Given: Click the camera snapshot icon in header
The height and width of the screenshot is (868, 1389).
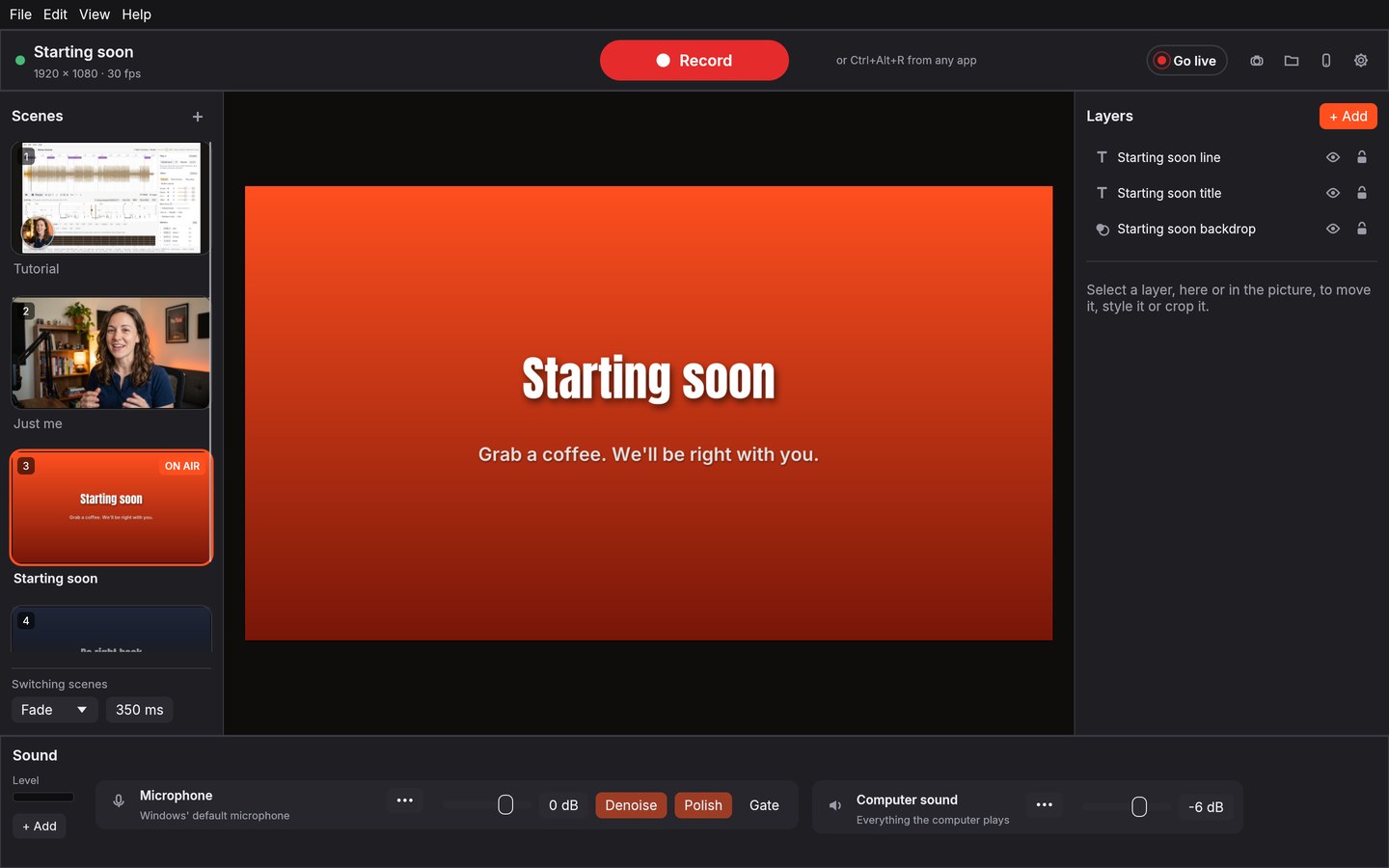Looking at the screenshot, I should click(x=1257, y=61).
